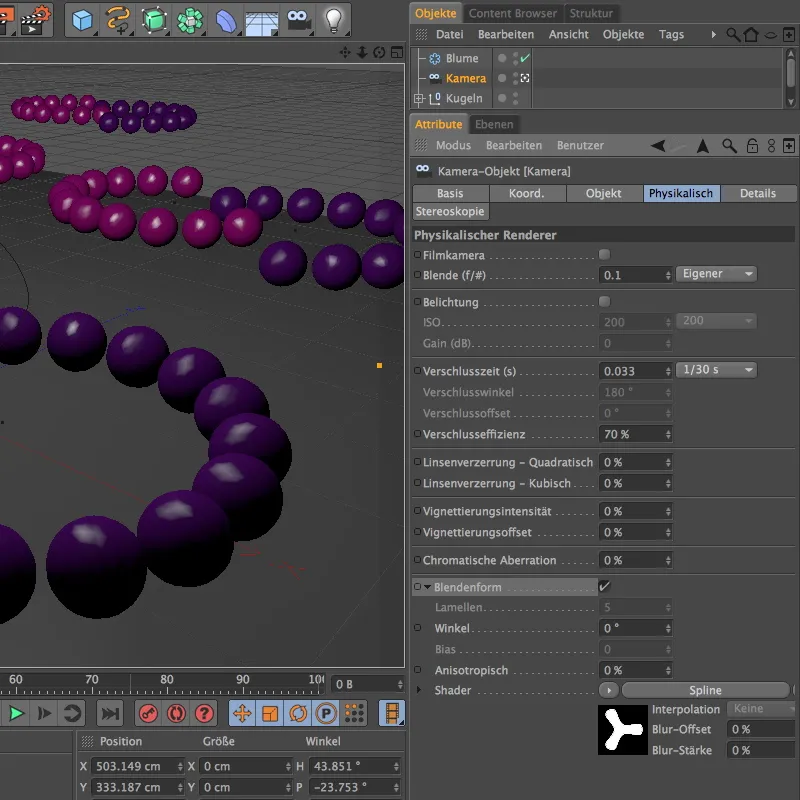This screenshot has width=800, height=800.
Task: Toggle position key recording
Action: click(242, 713)
